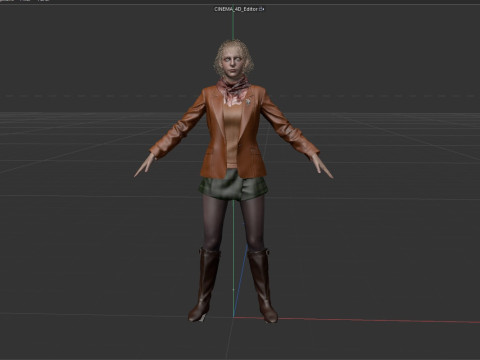Click the CINEMA_4D_Editor camera label

(x=236, y=9)
